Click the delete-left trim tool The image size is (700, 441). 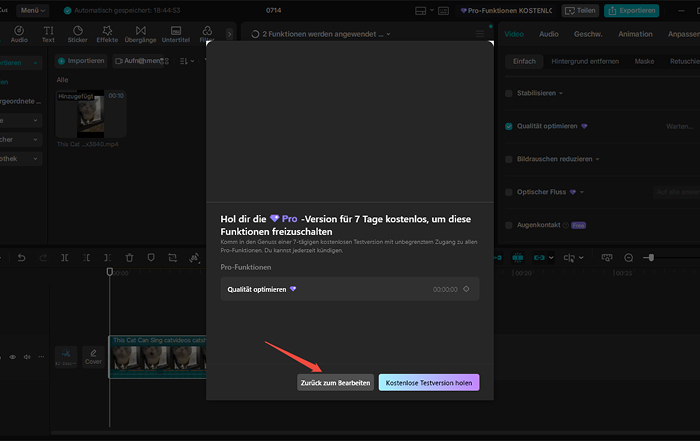tap(86, 258)
